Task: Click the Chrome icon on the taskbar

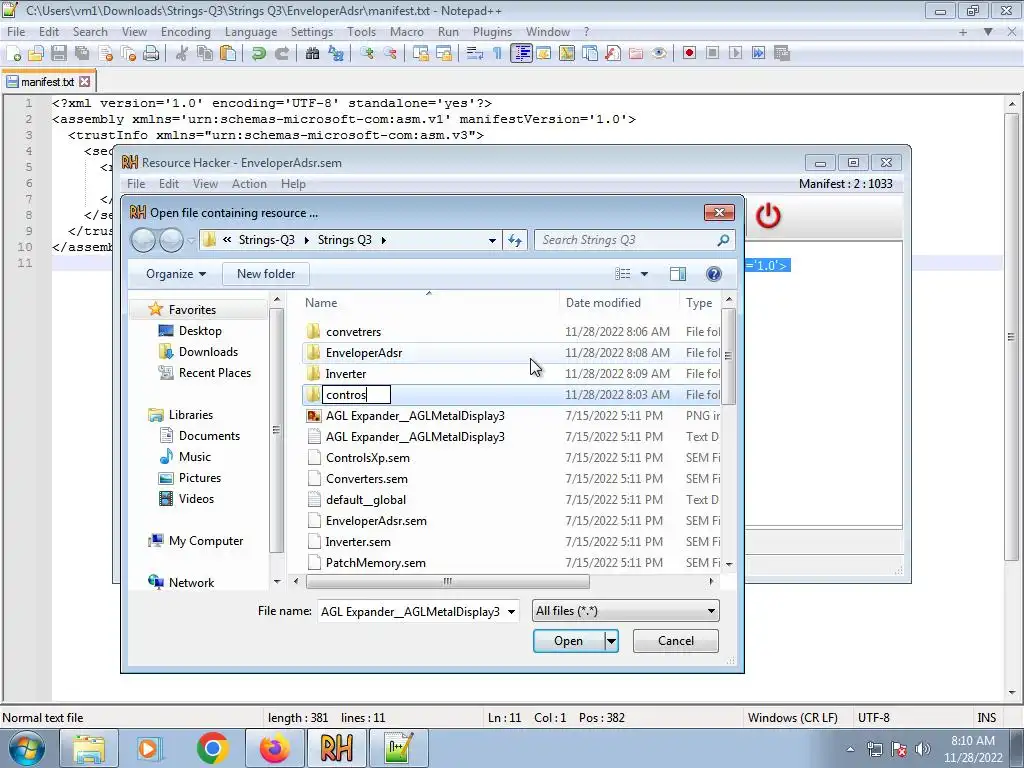Action: (x=212, y=748)
